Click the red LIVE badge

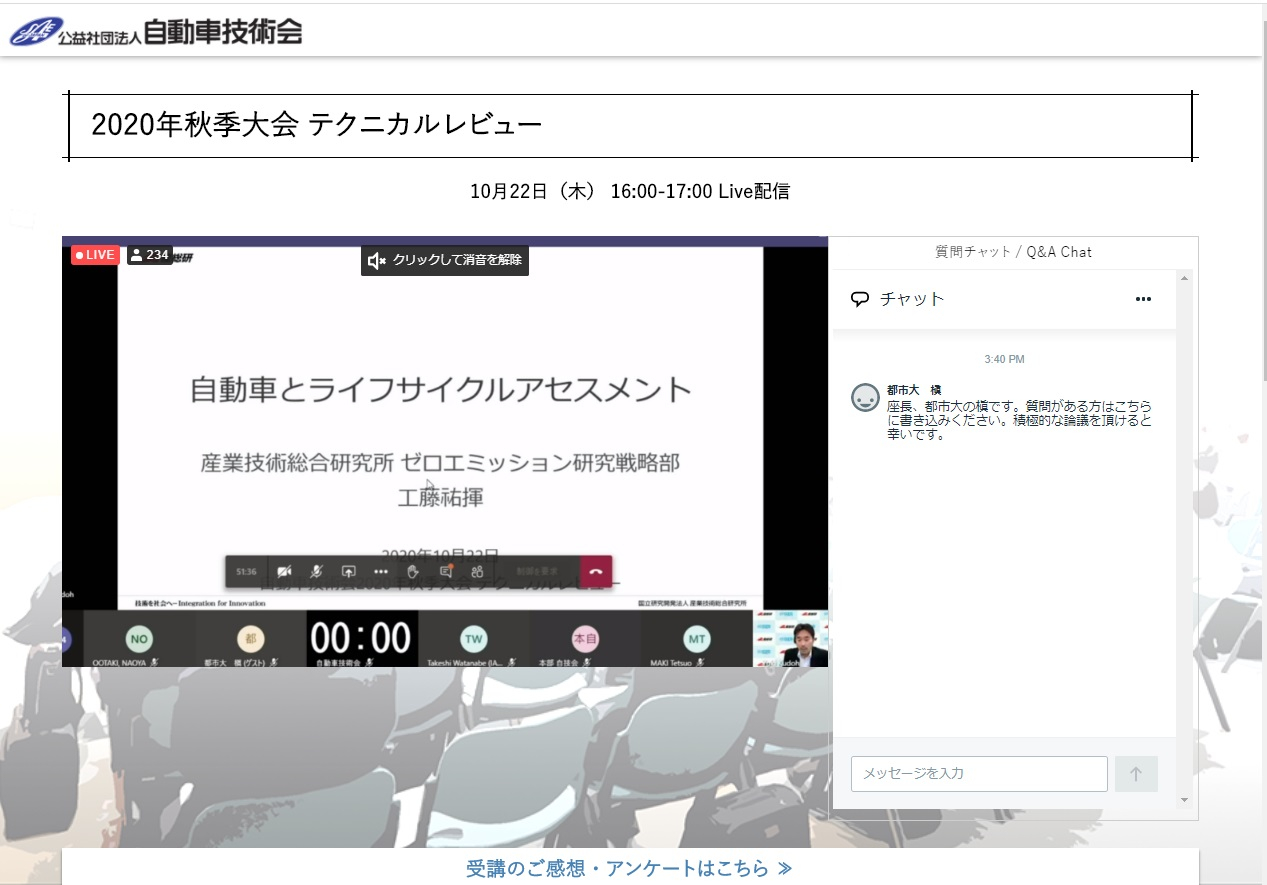pos(95,255)
